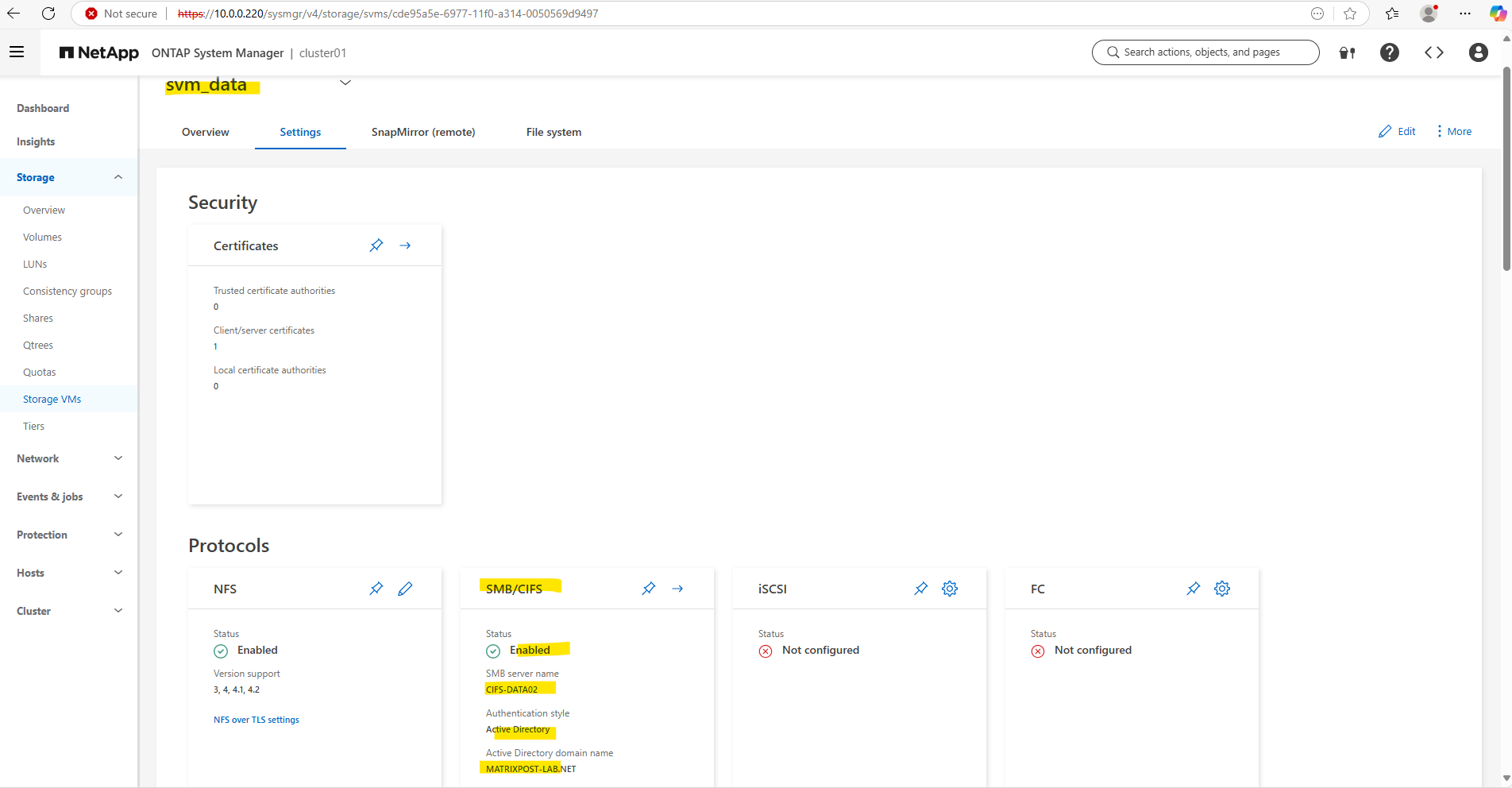1512x788 pixels.
Task: Click into the search actions field
Action: [x=1205, y=52]
